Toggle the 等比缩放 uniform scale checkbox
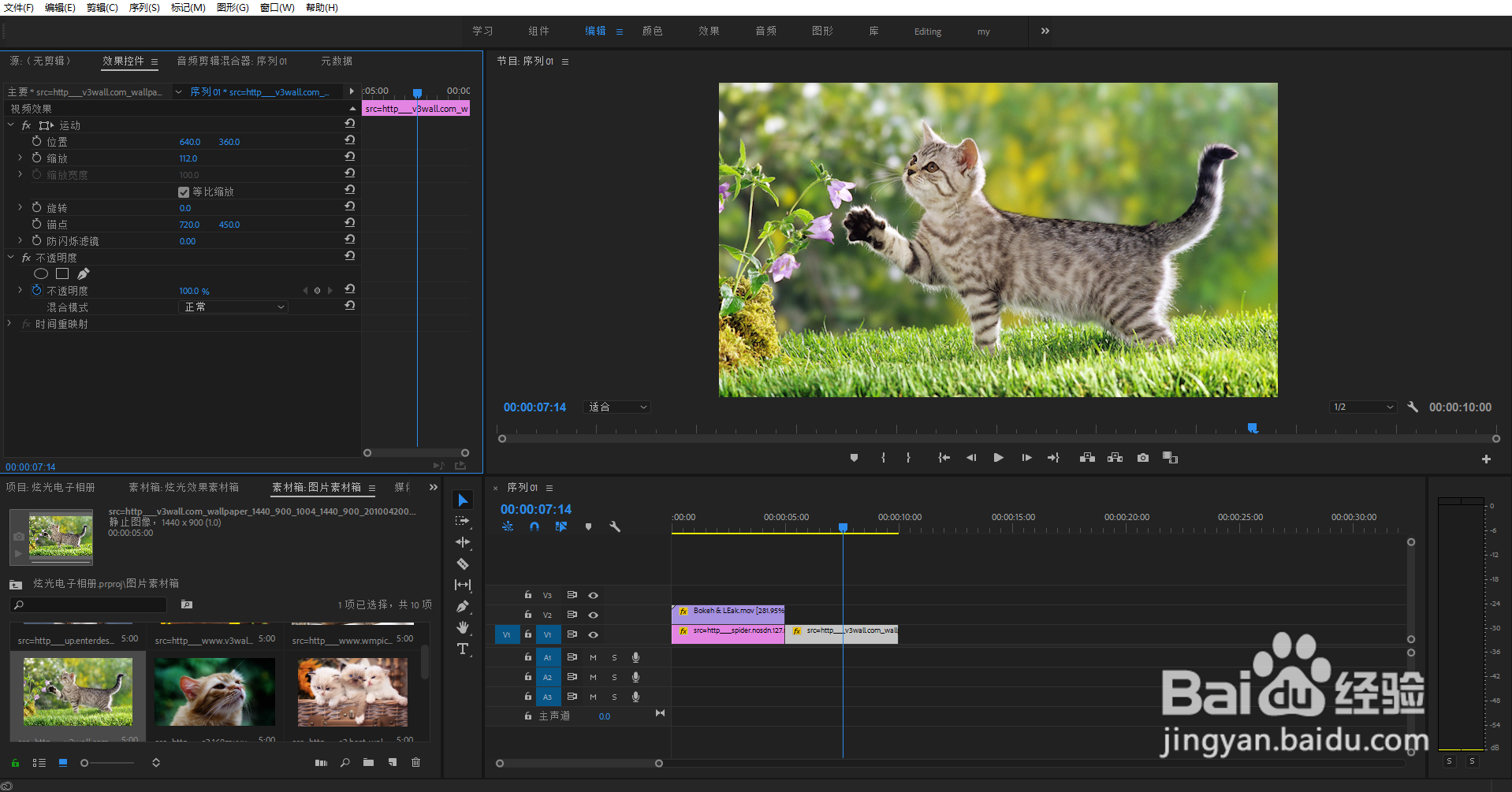 click(x=184, y=192)
